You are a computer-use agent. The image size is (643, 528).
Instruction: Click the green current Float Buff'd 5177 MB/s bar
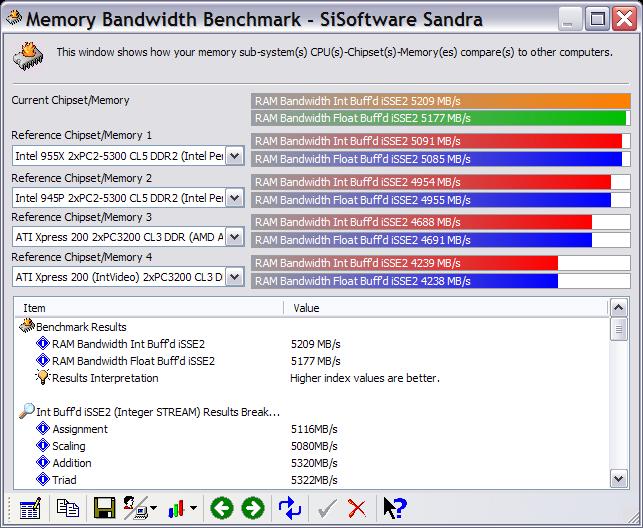pyautogui.click(x=441, y=118)
